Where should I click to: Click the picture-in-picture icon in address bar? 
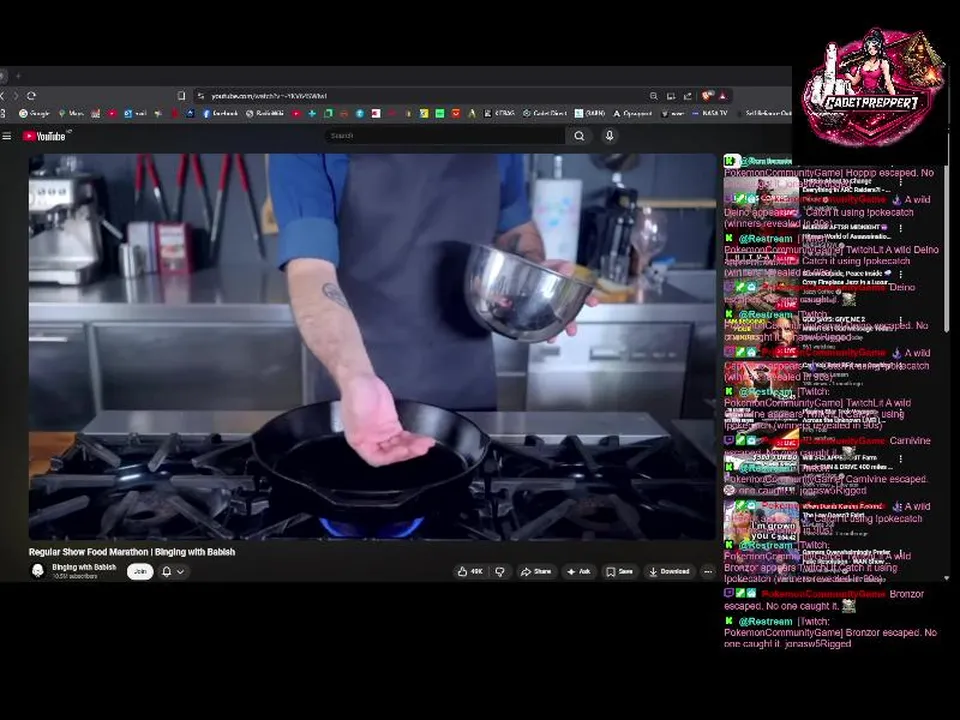671,96
